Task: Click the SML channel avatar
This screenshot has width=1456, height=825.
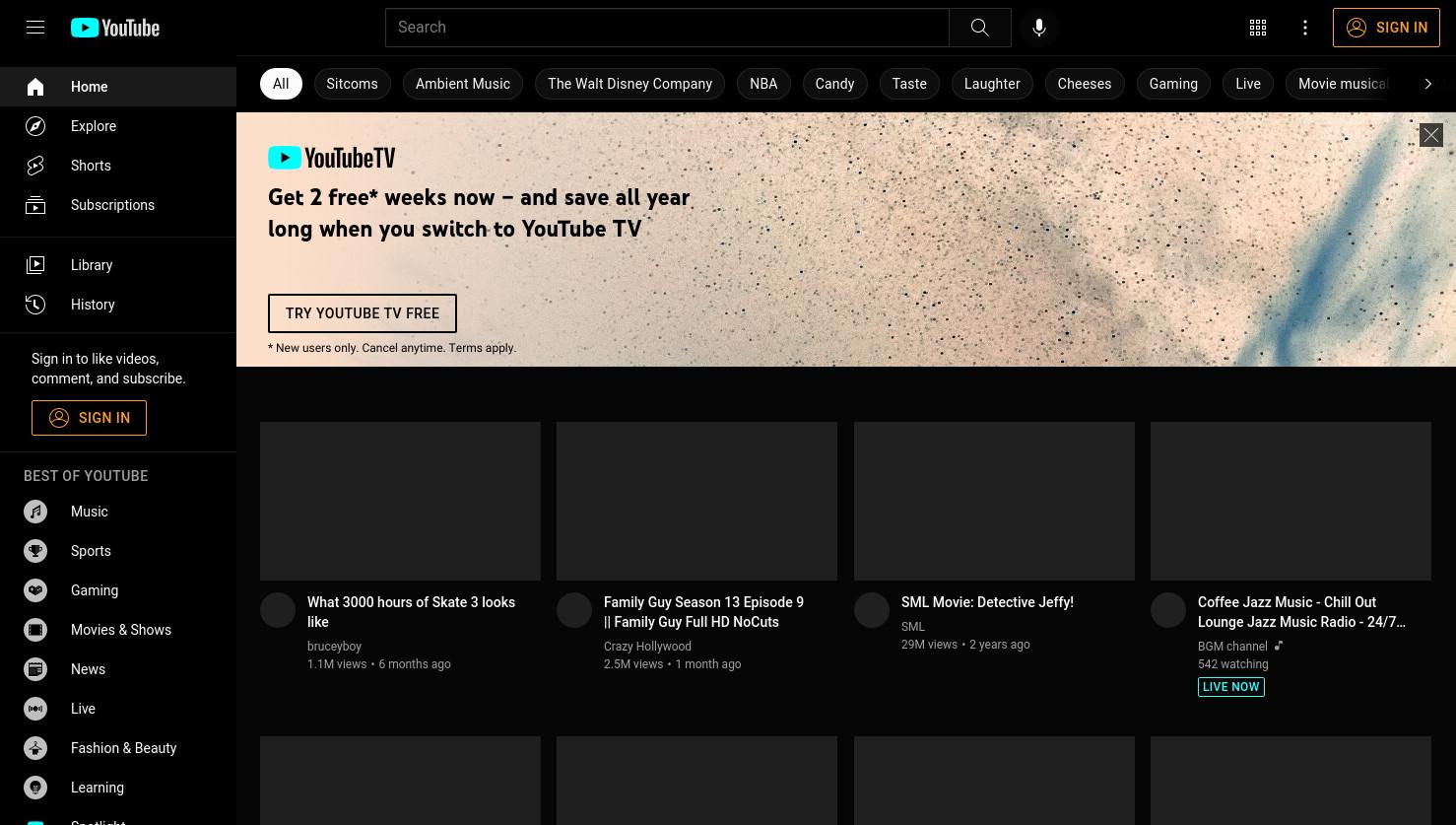Action: coord(872,610)
